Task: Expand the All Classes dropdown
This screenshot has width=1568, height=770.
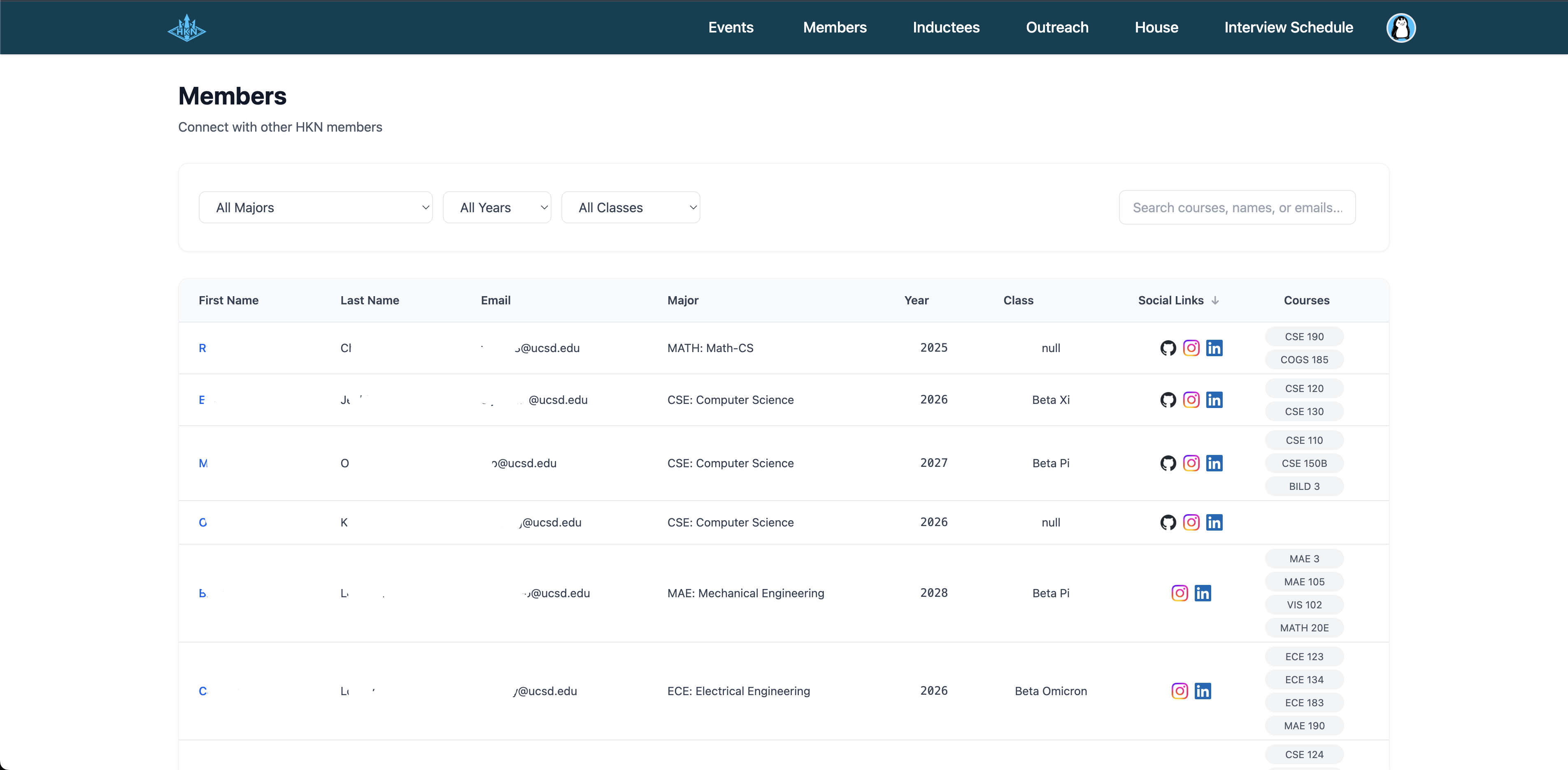Action: click(x=630, y=207)
